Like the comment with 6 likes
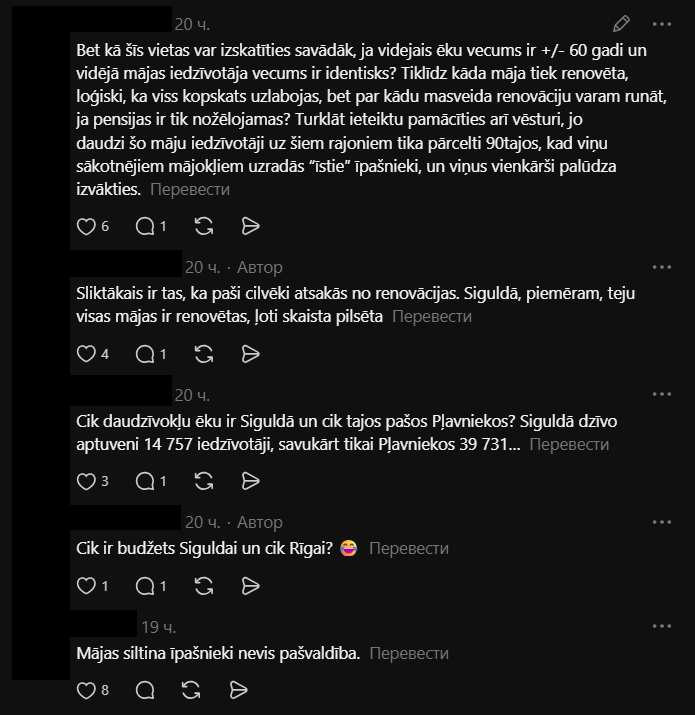695x715 pixels. pos(86,226)
